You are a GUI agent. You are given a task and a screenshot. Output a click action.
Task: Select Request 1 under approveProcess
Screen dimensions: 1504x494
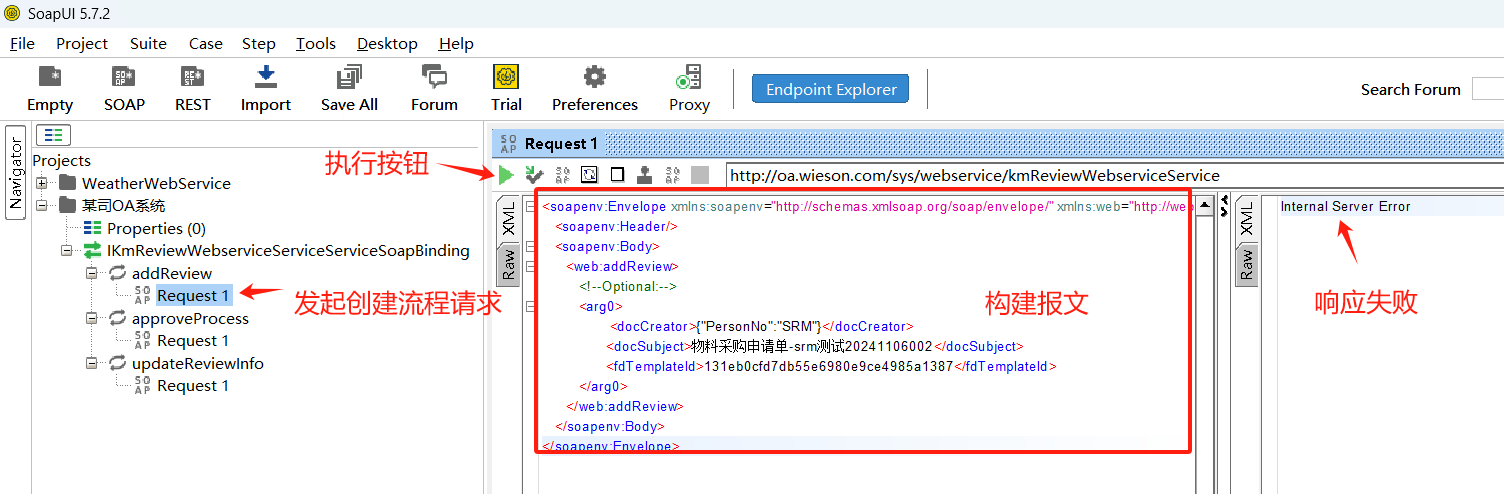[x=193, y=340]
